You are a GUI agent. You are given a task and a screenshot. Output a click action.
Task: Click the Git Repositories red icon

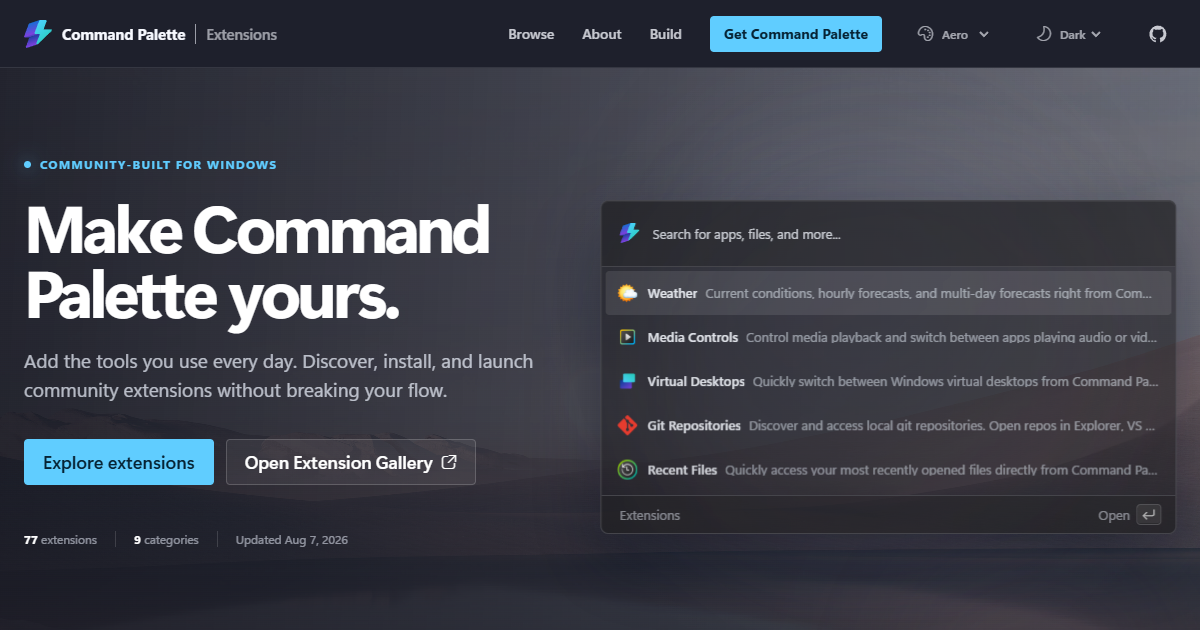coord(627,425)
